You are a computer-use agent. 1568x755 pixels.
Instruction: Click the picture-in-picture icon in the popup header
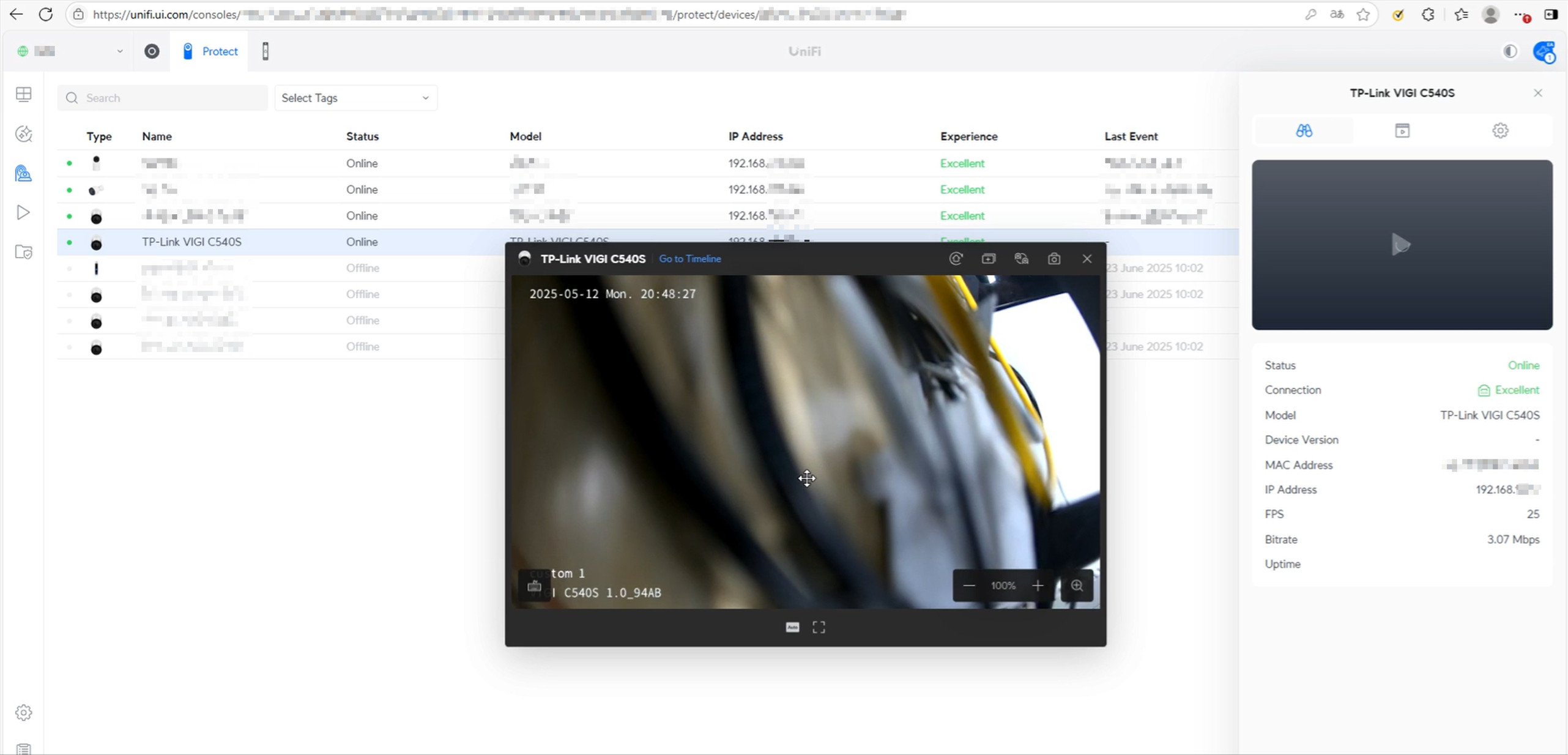989,259
